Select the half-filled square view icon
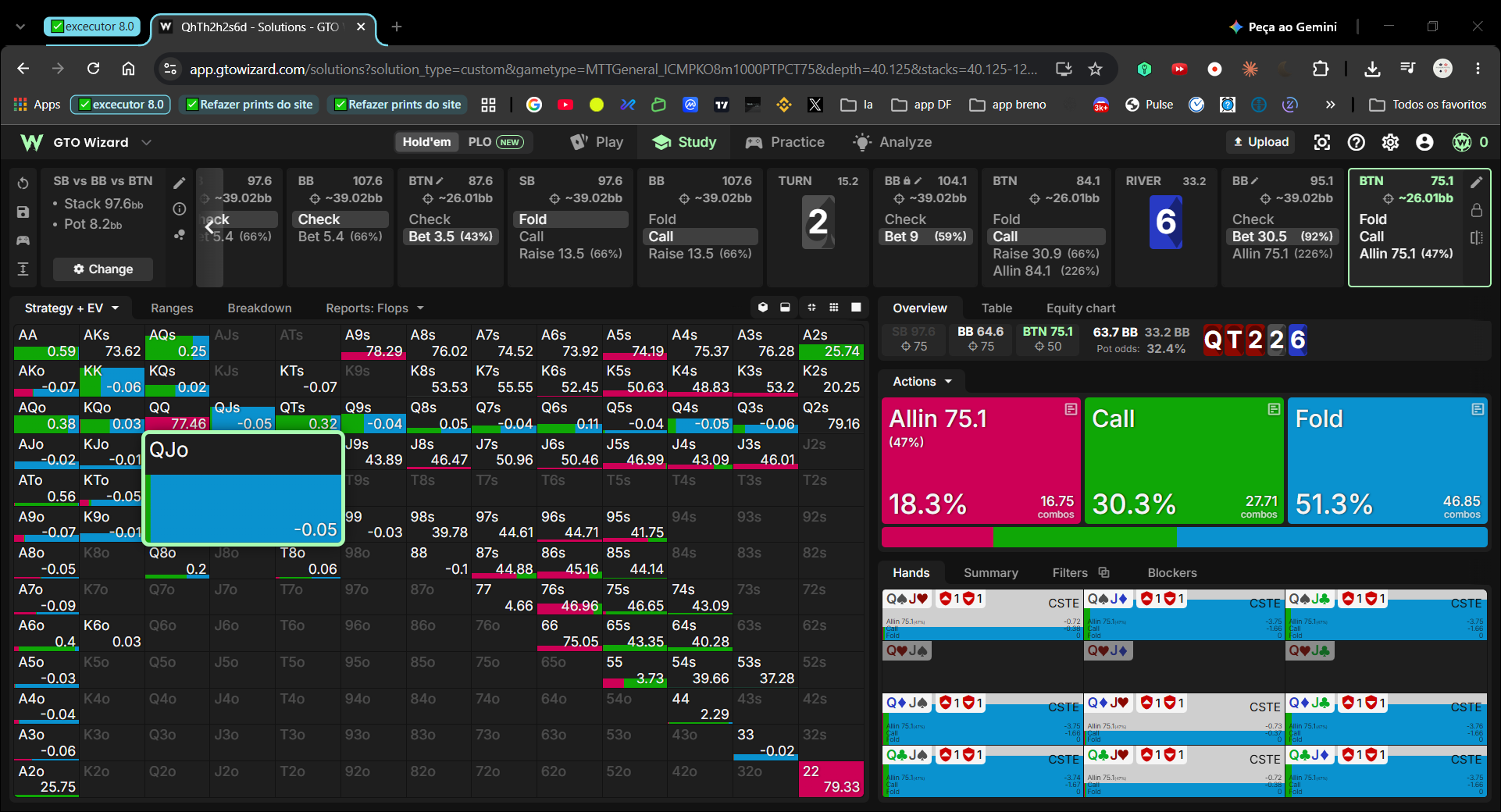This screenshot has height=812, width=1501. coord(785,308)
